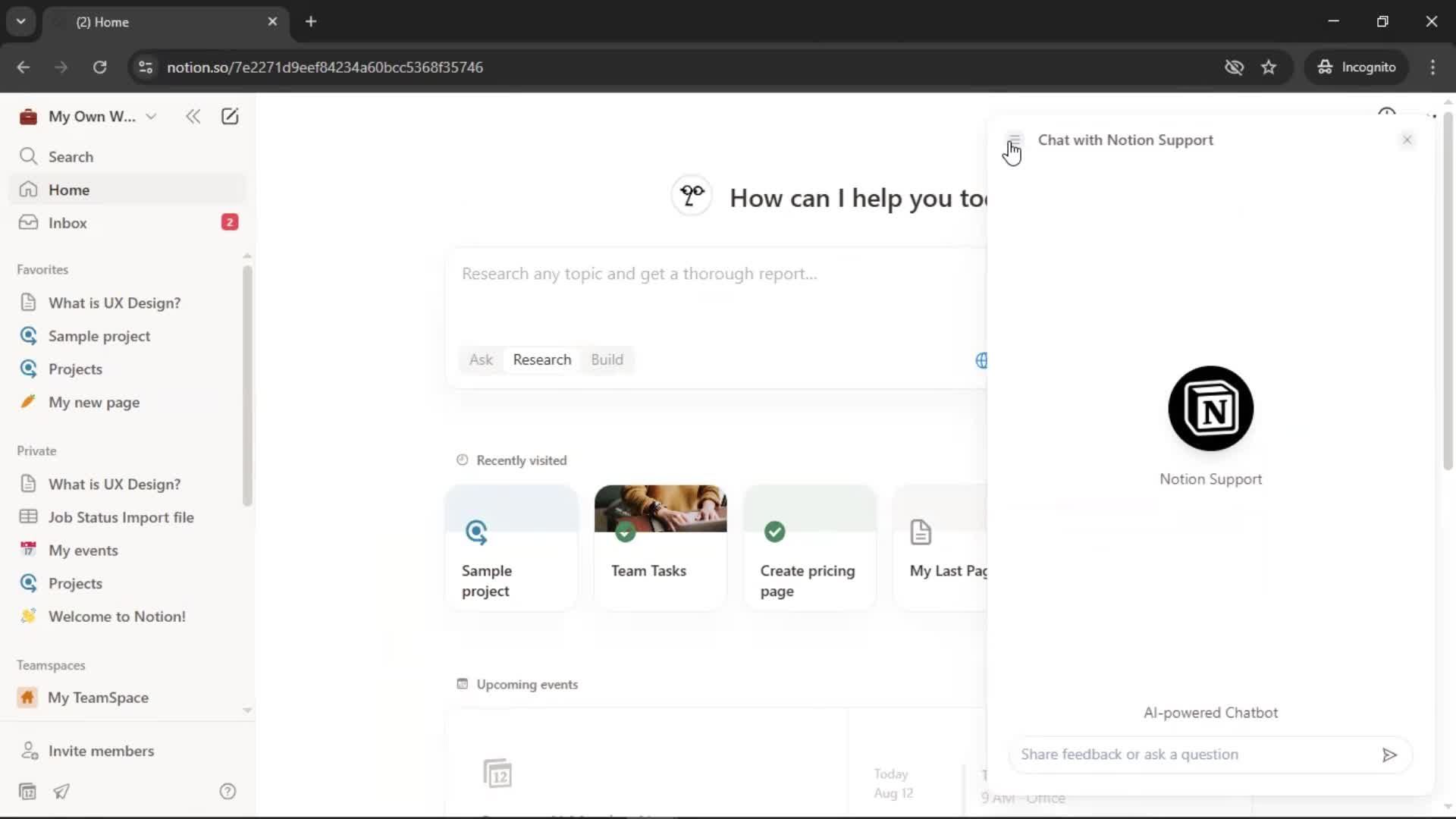Click the tracking protection eye icon

pos(1234,67)
